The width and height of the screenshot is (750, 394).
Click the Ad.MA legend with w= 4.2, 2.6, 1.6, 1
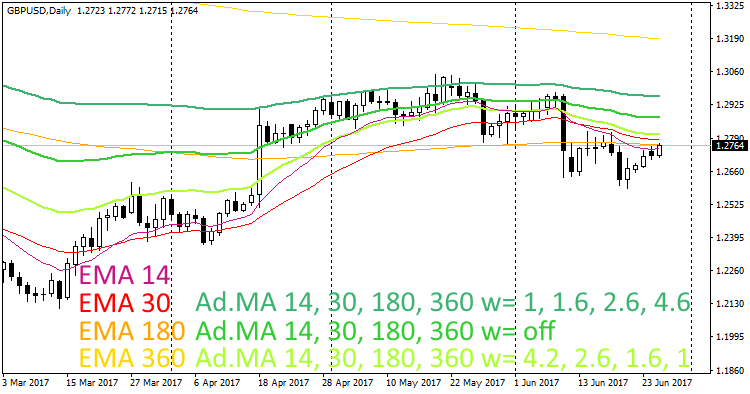(443, 358)
